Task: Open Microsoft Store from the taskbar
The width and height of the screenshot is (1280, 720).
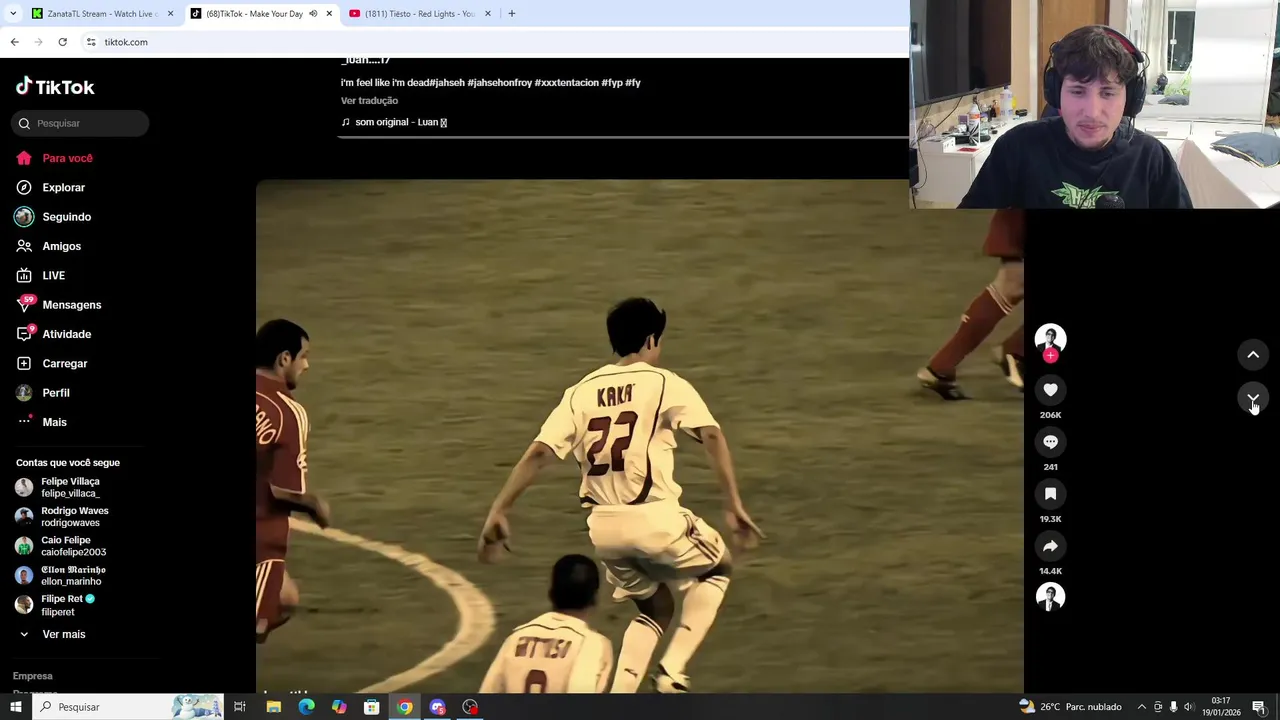Action: [x=372, y=707]
